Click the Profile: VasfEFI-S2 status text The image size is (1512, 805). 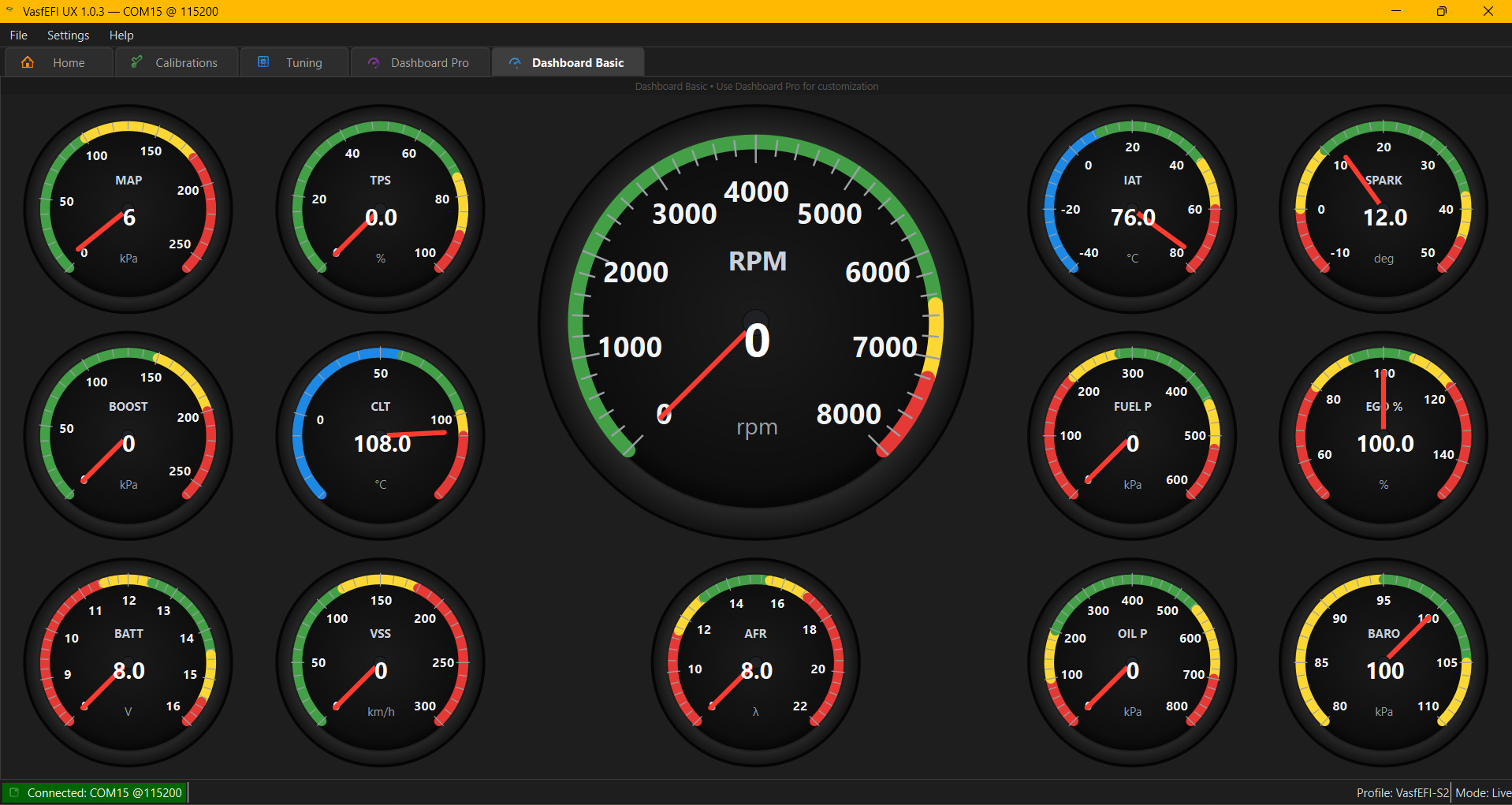pyautogui.click(x=1402, y=792)
